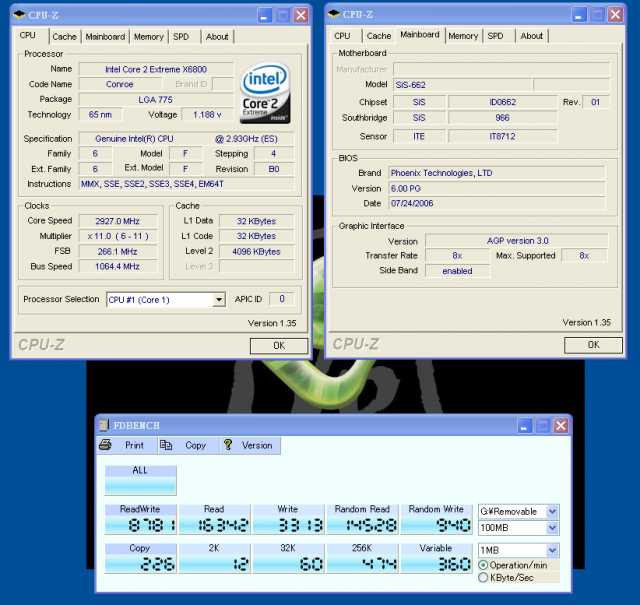Run the 32K copy benchmark
This screenshot has height=605, width=640.
[x=288, y=558]
